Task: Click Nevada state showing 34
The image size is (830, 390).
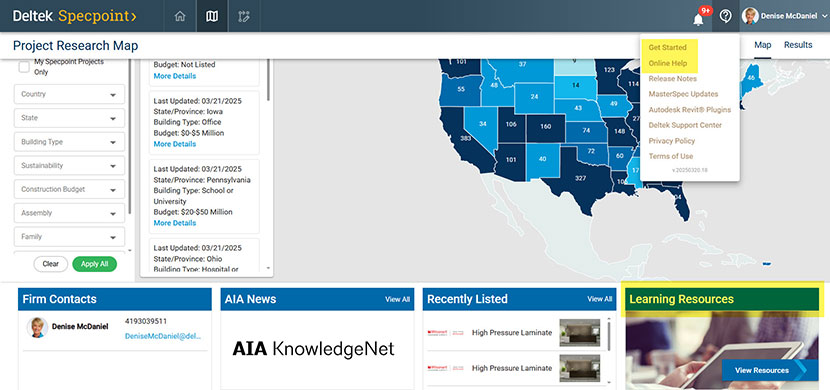Action: pos(482,124)
